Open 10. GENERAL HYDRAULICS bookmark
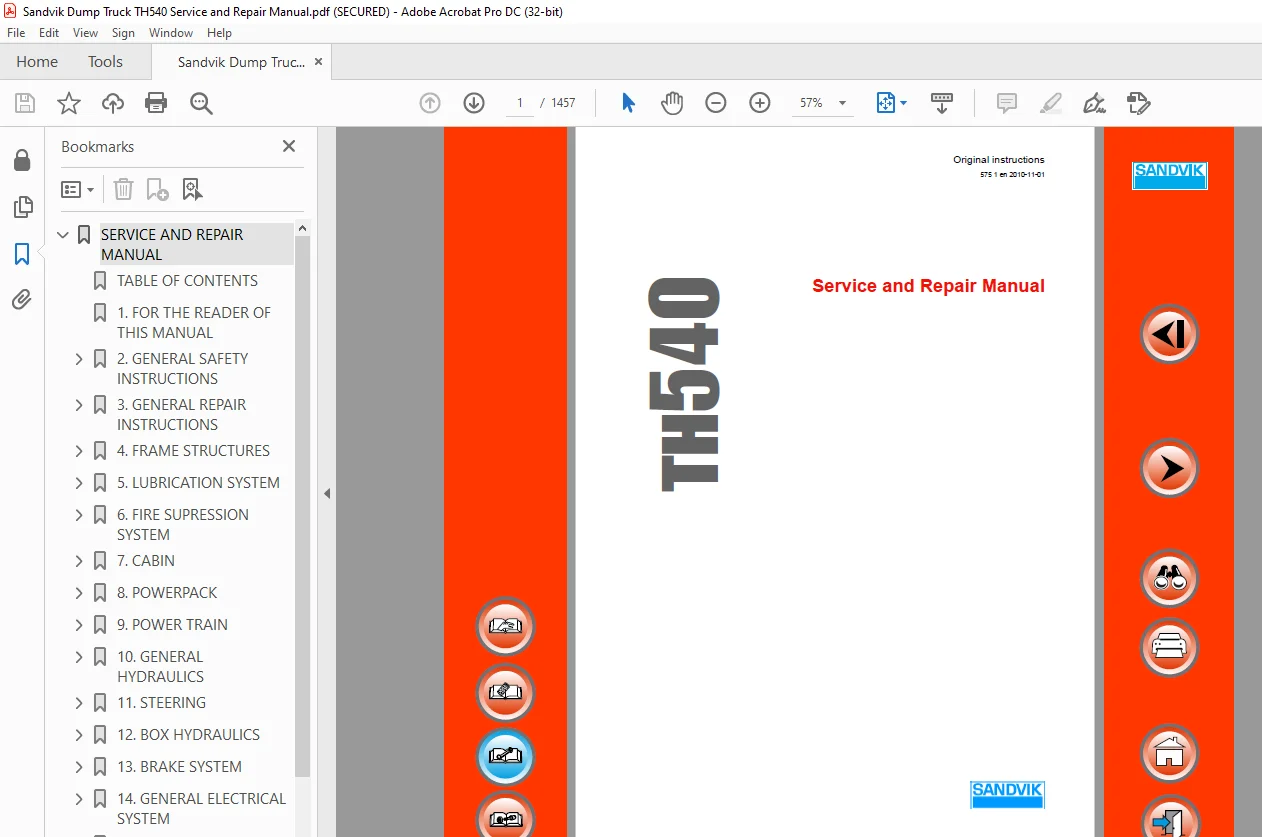 pos(160,667)
